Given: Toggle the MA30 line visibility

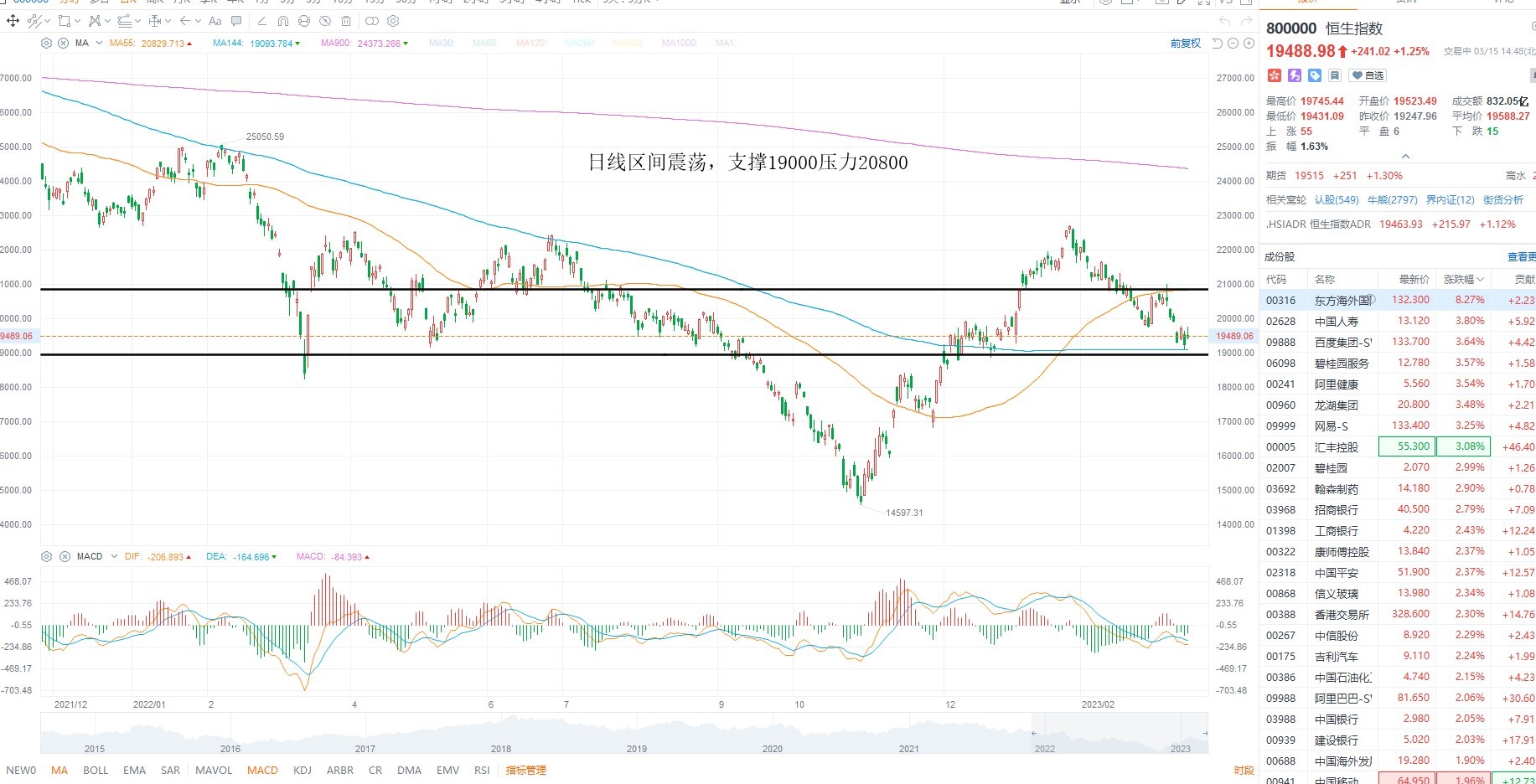Looking at the screenshot, I should (x=442, y=43).
